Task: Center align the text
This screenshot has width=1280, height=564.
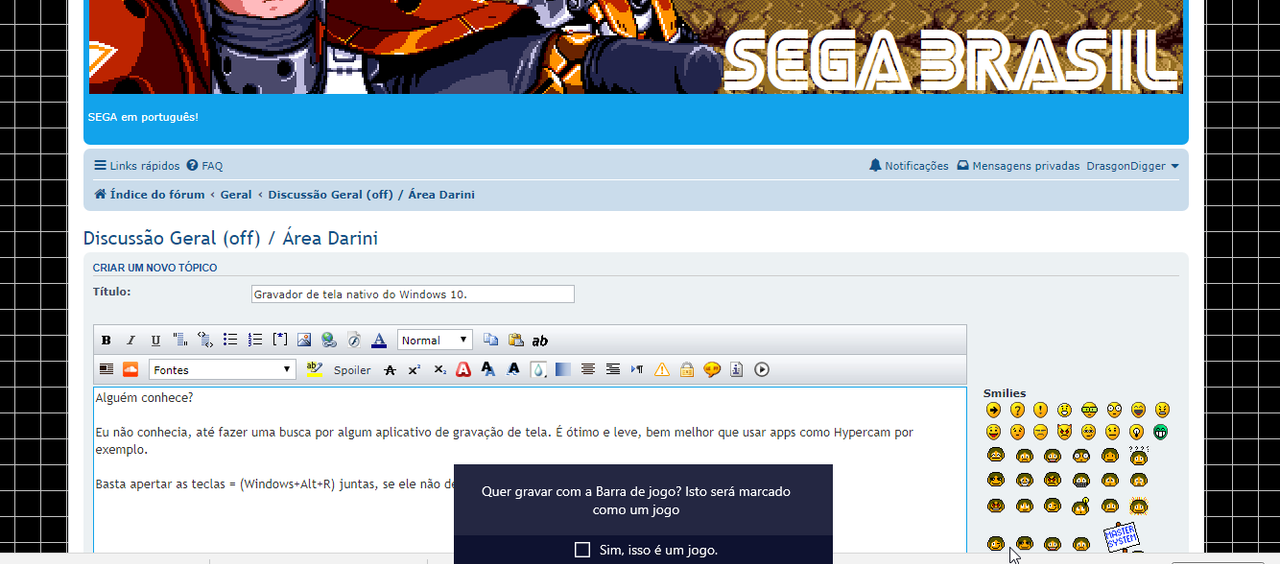Action: (x=588, y=369)
